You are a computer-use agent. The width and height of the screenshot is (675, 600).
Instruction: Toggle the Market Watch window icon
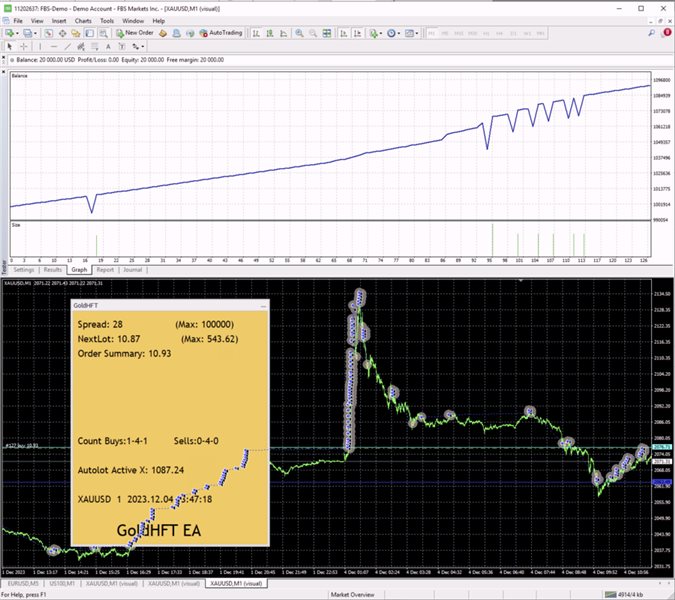[x=48, y=33]
